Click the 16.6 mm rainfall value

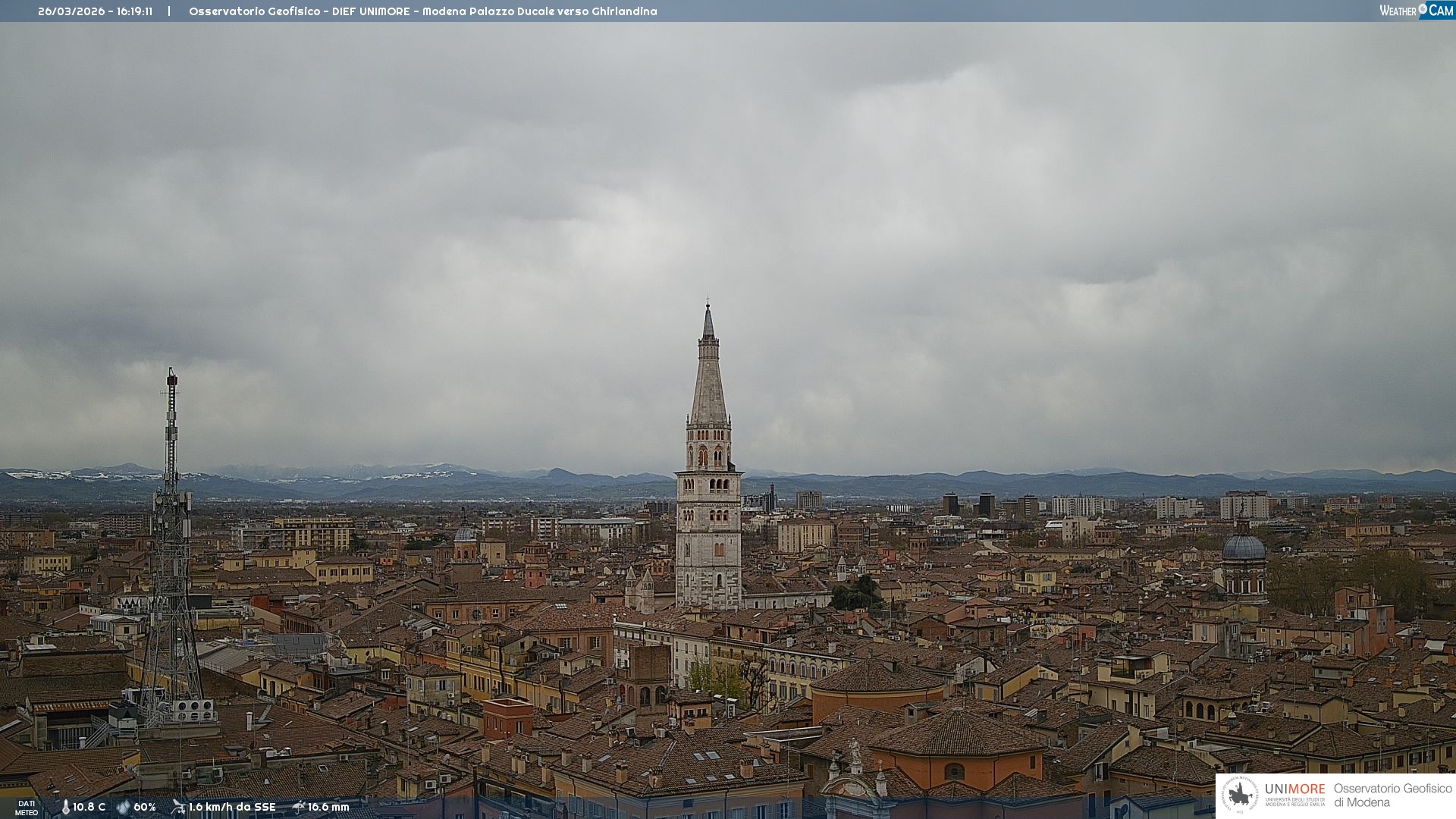click(328, 807)
